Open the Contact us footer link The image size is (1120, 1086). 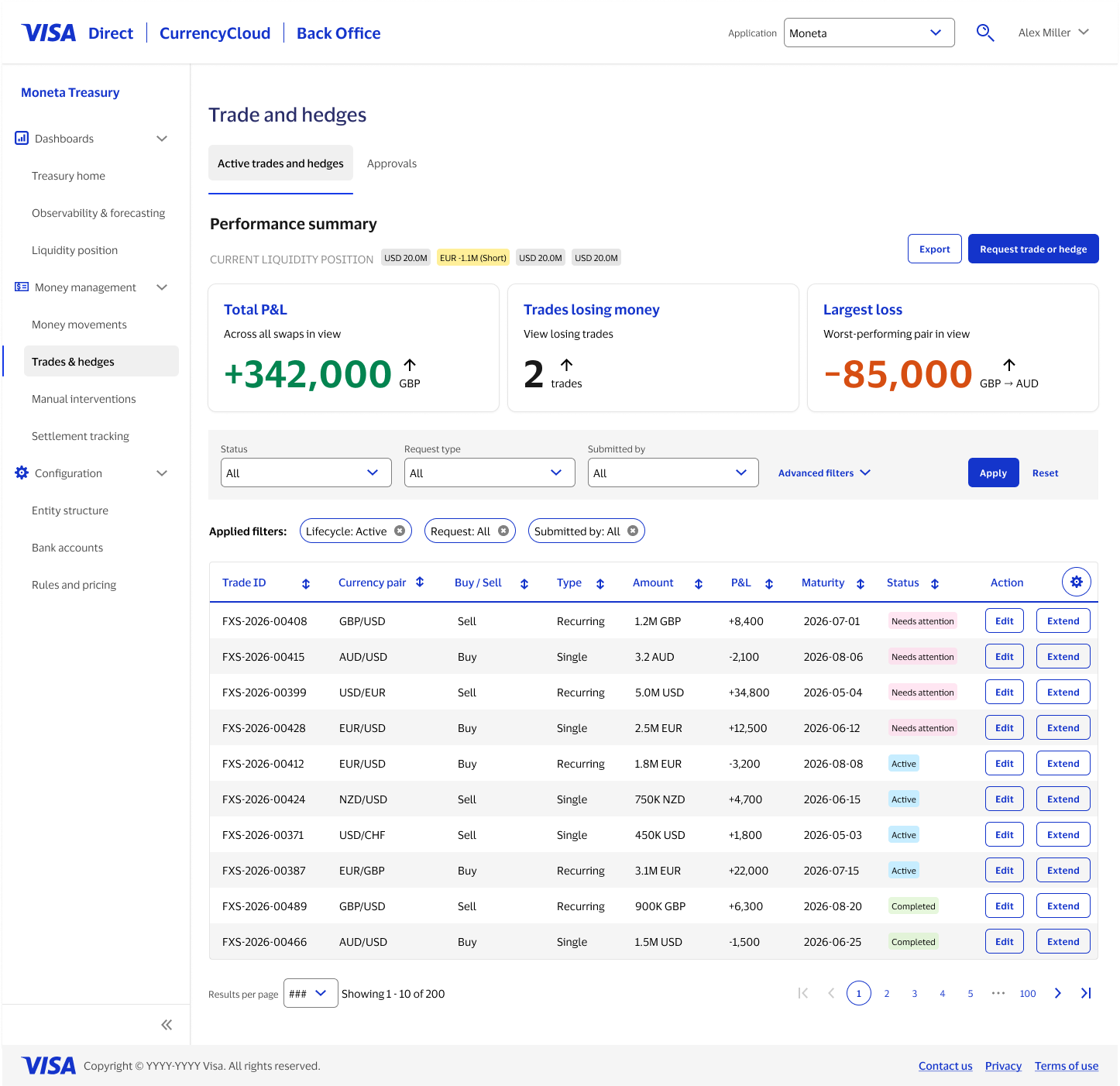pyautogui.click(x=945, y=1066)
